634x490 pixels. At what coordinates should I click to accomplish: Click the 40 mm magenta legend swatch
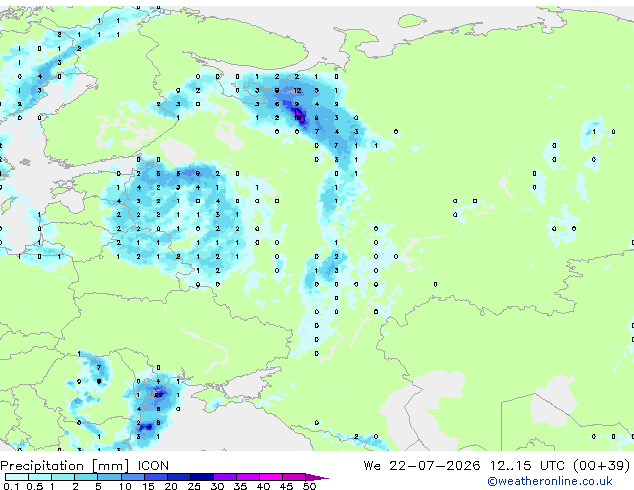tap(271, 477)
